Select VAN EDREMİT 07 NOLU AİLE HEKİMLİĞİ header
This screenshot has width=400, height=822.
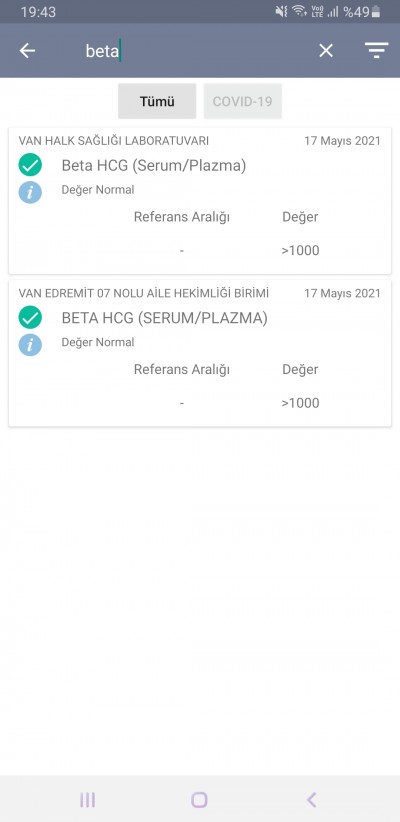(144, 294)
